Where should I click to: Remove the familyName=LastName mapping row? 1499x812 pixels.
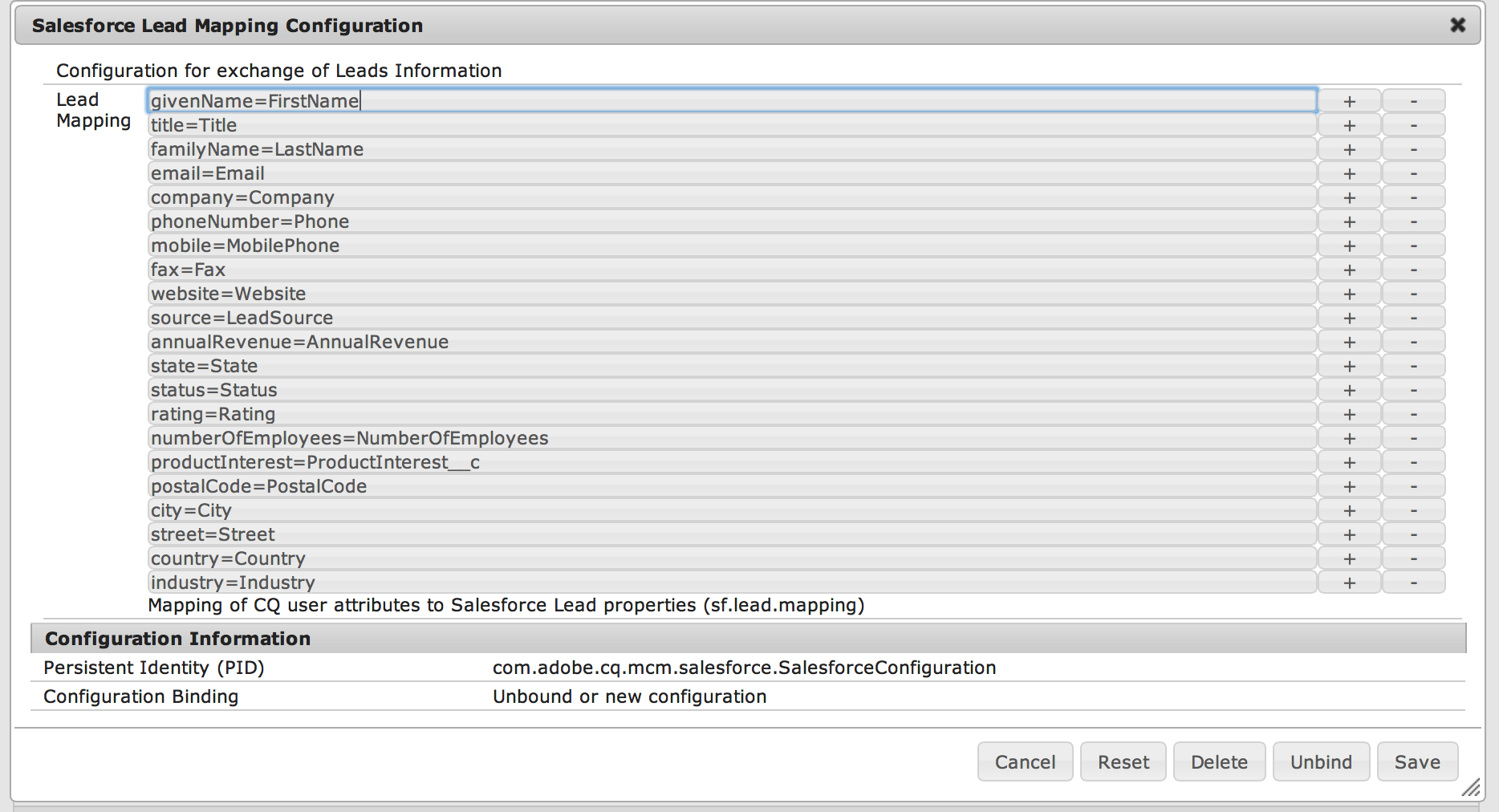1414,149
